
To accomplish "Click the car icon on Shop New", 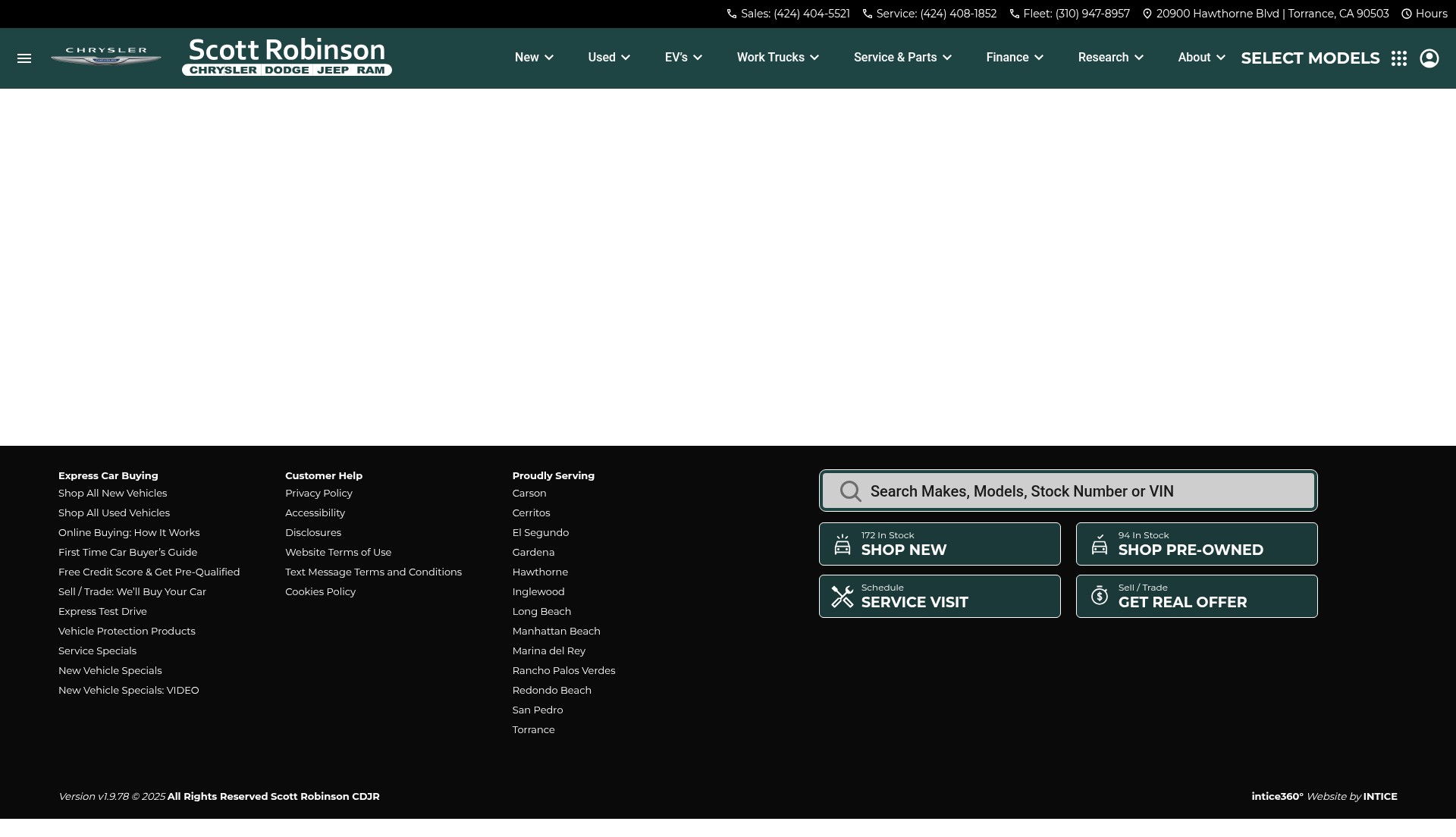I will [x=843, y=544].
